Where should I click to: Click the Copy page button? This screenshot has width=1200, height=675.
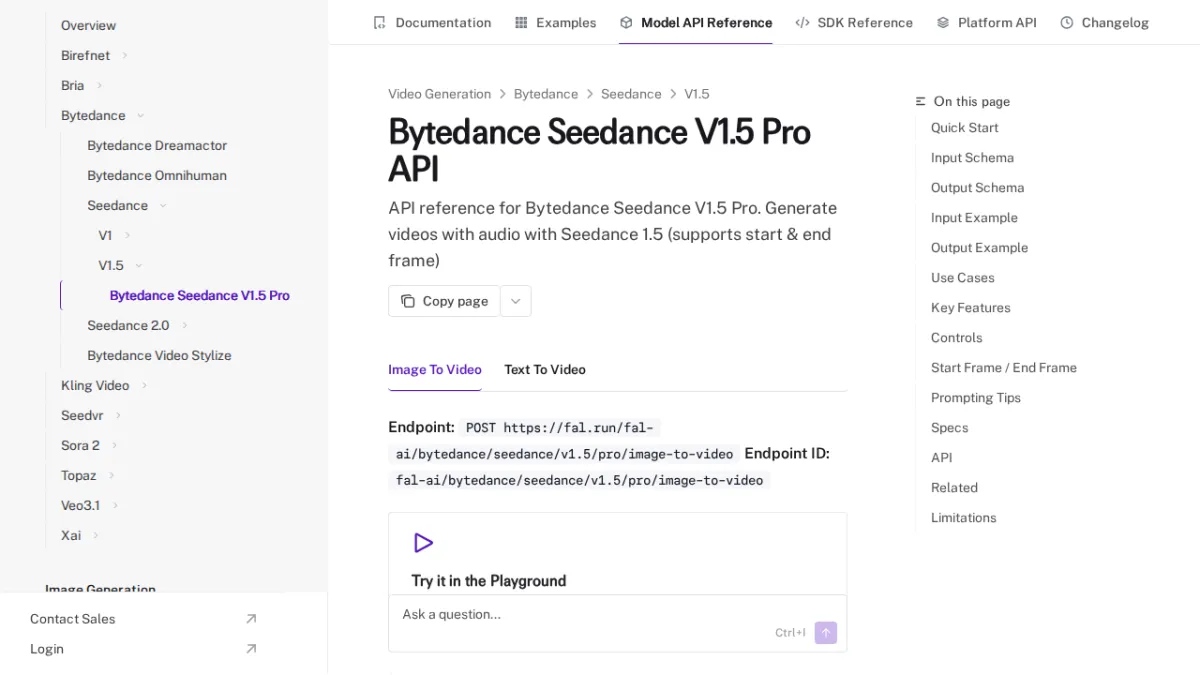click(x=444, y=301)
